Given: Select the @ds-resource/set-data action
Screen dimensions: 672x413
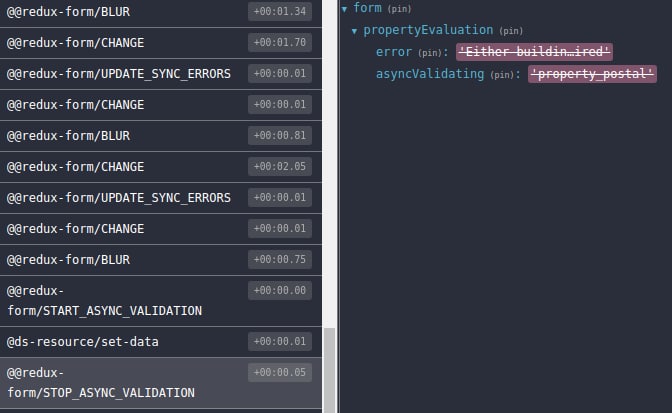Looking at the screenshot, I should [83, 341].
